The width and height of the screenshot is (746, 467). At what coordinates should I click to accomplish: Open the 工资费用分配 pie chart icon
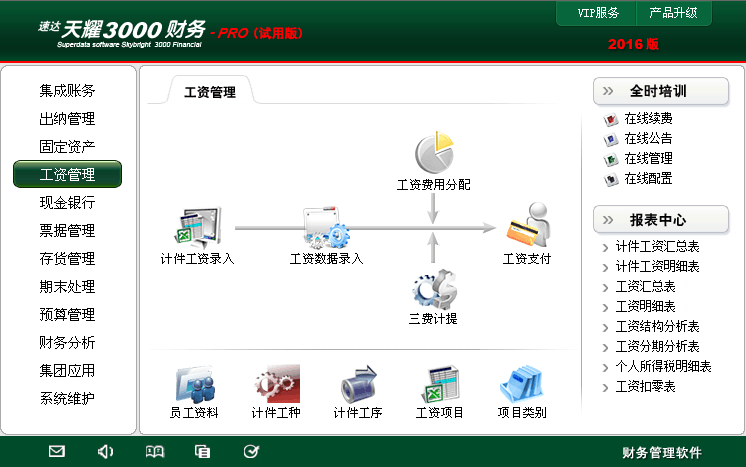coord(434,153)
